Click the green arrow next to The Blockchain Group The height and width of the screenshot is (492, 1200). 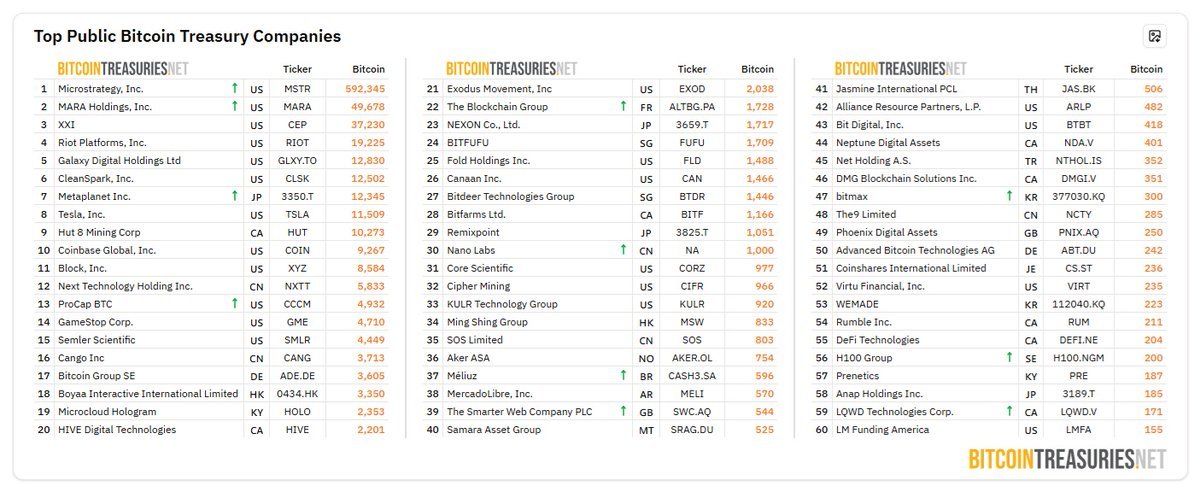[x=623, y=107]
